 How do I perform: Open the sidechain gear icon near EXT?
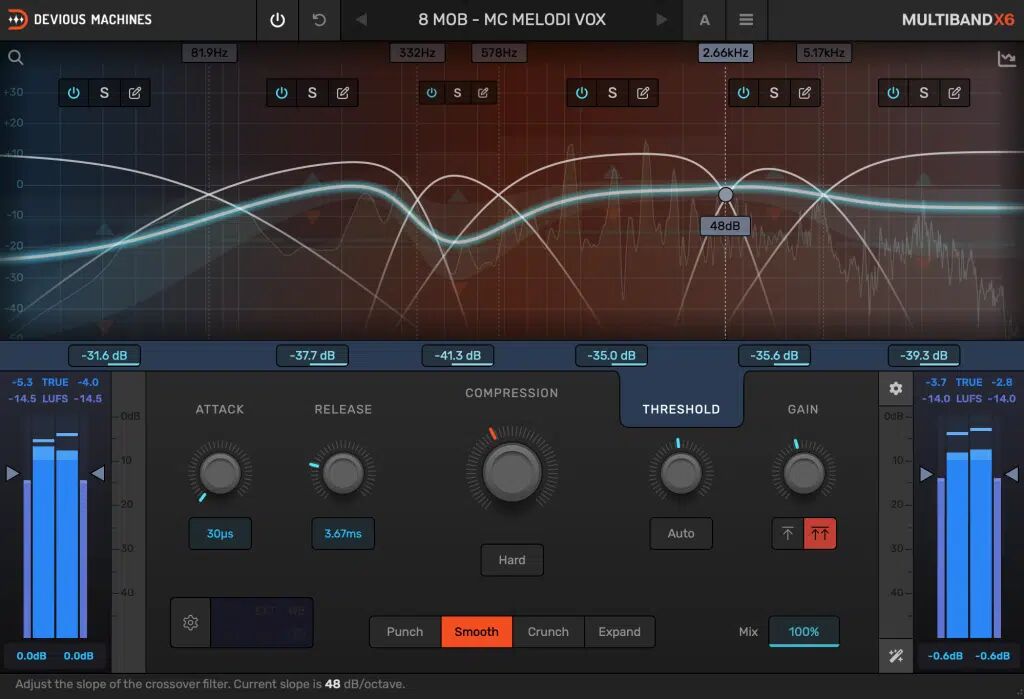point(189,622)
